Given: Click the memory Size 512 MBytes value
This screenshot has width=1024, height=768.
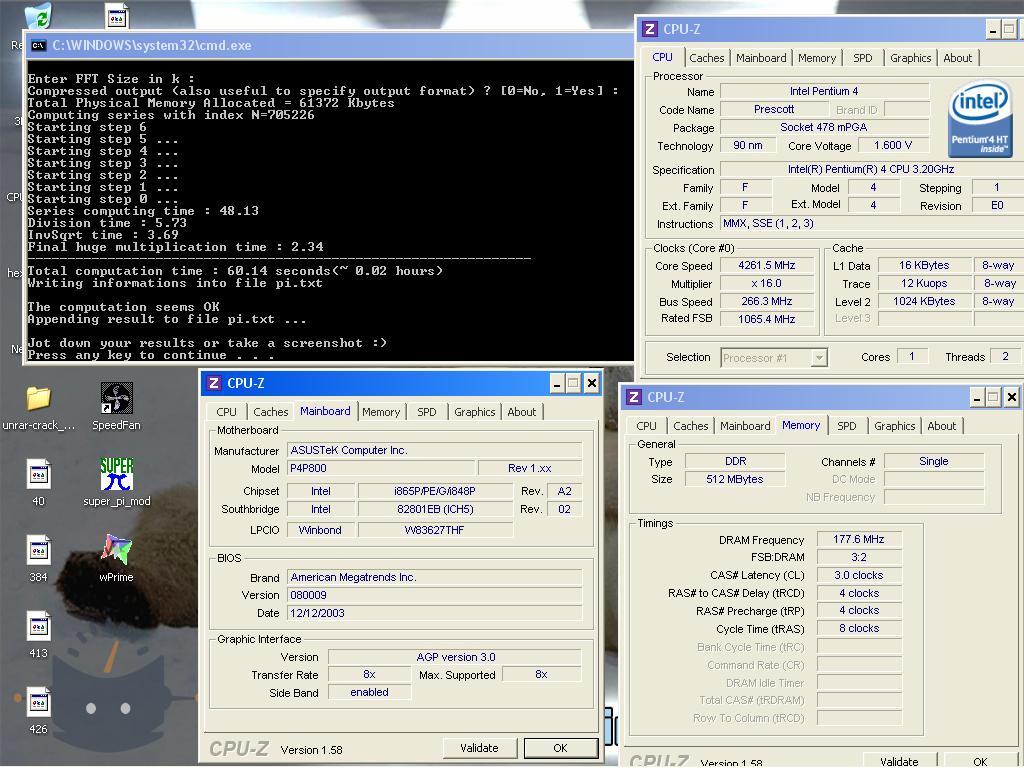Looking at the screenshot, I should click(735, 479).
